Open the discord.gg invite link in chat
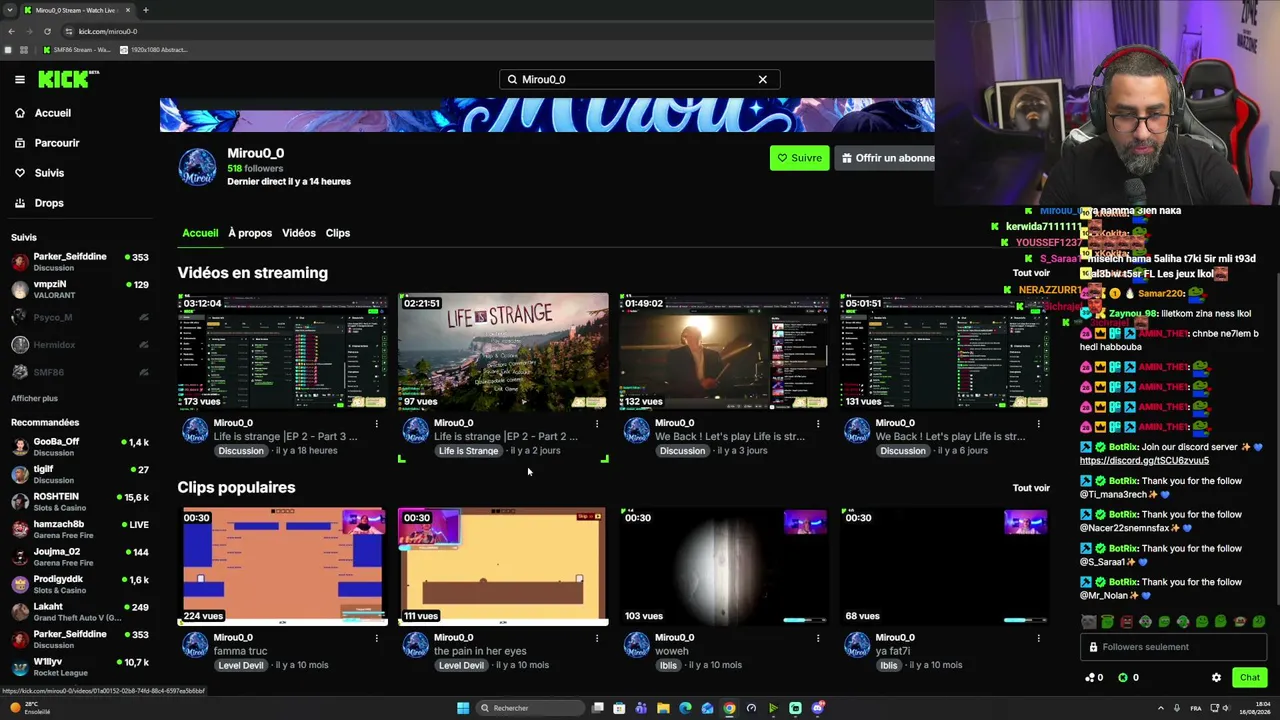Image resolution: width=1280 pixels, height=720 pixels. (1144, 461)
